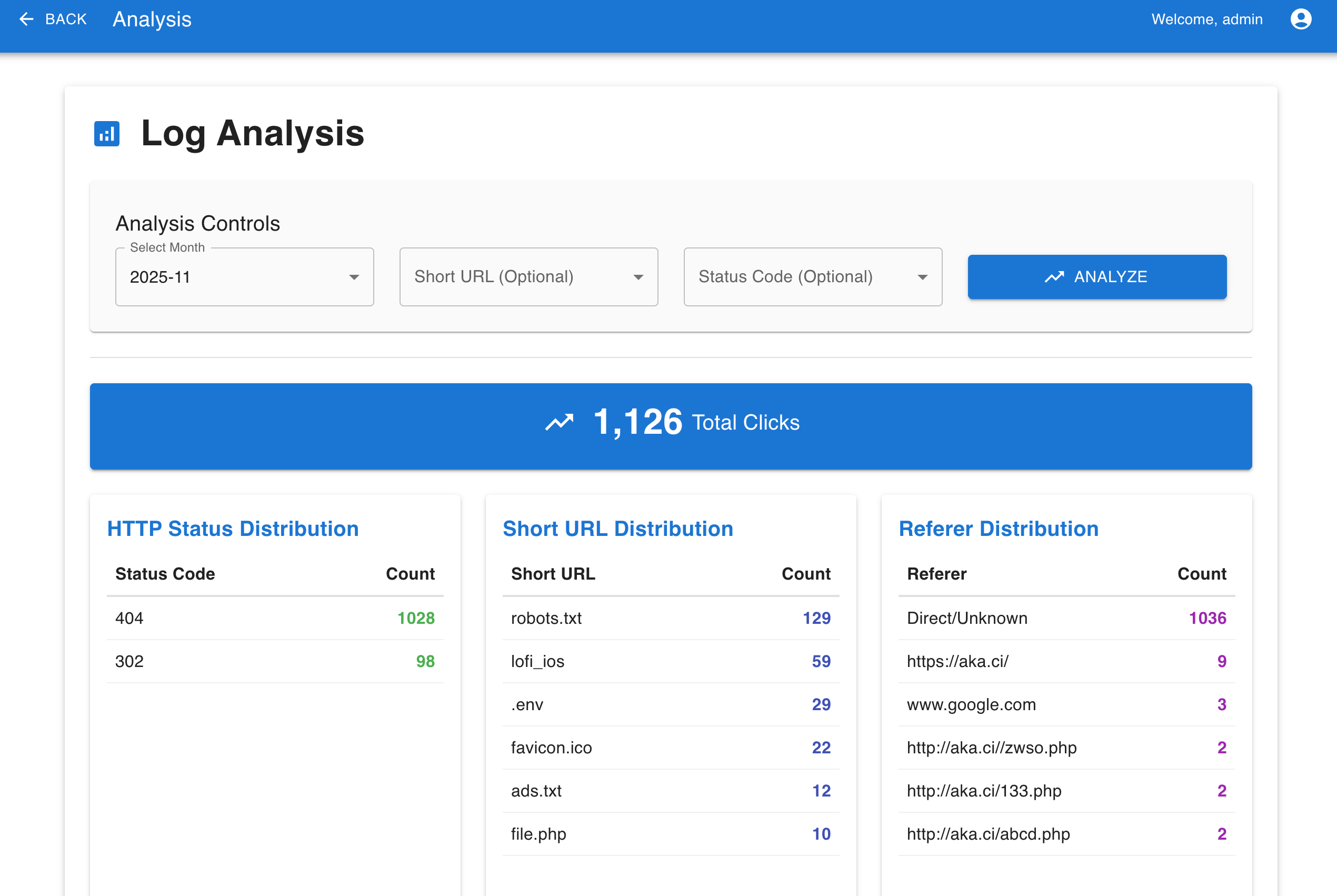Click the trending icon in Total Clicks banner
This screenshot has width=1337, height=896.
[x=559, y=423]
